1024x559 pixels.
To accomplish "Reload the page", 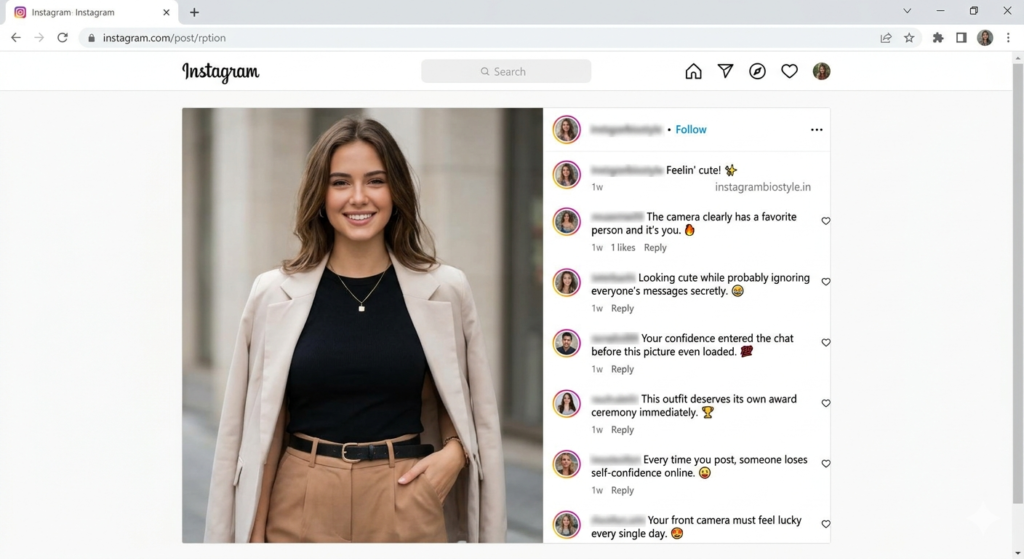I will [x=63, y=38].
